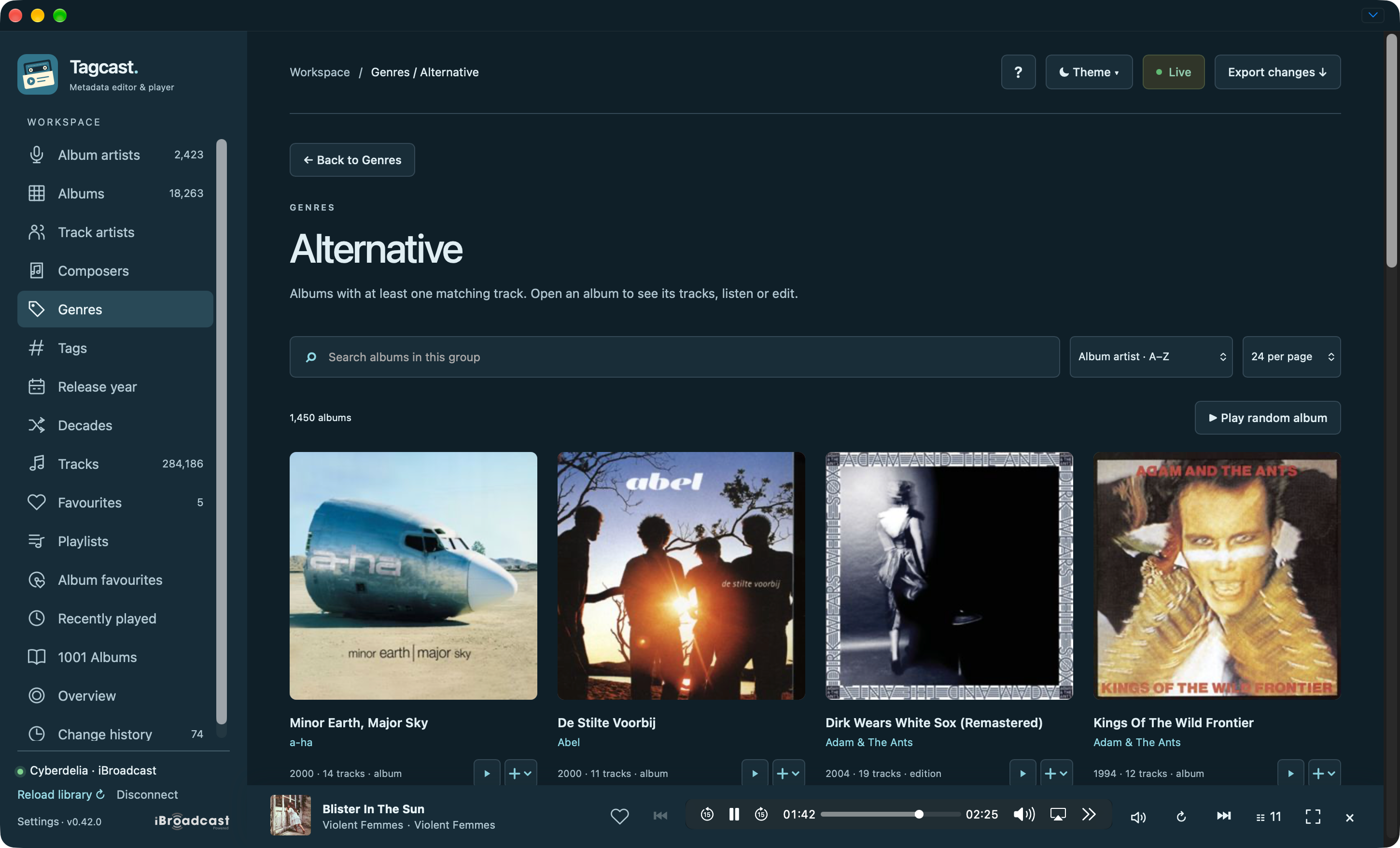The height and width of the screenshot is (848, 1400).
Task: Close the player bar
Action: [1349, 817]
